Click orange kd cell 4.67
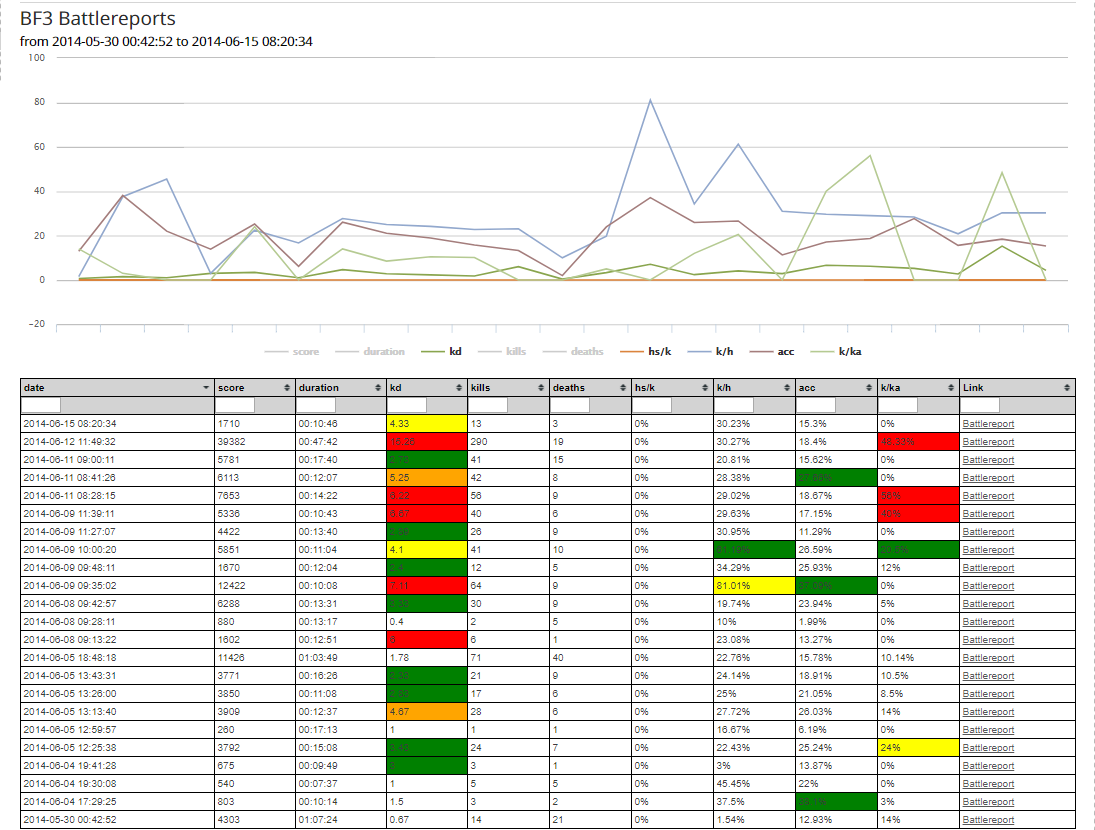The image size is (1095, 830). pos(427,712)
